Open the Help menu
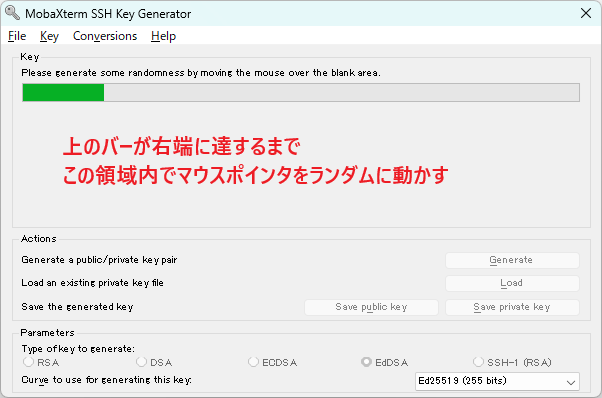The image size is (602, 398). point(163,36)
